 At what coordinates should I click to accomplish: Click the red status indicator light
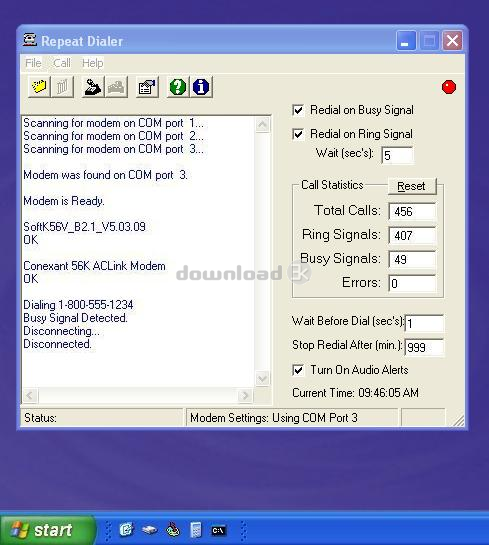pos(449,87)
